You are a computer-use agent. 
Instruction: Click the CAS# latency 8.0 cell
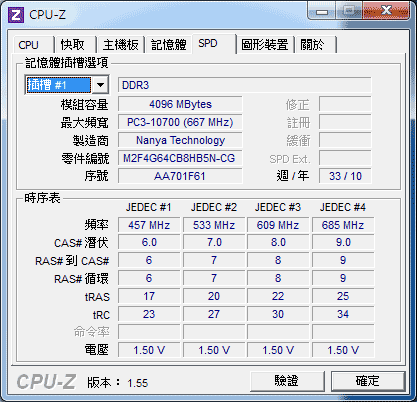click(278, 242)
